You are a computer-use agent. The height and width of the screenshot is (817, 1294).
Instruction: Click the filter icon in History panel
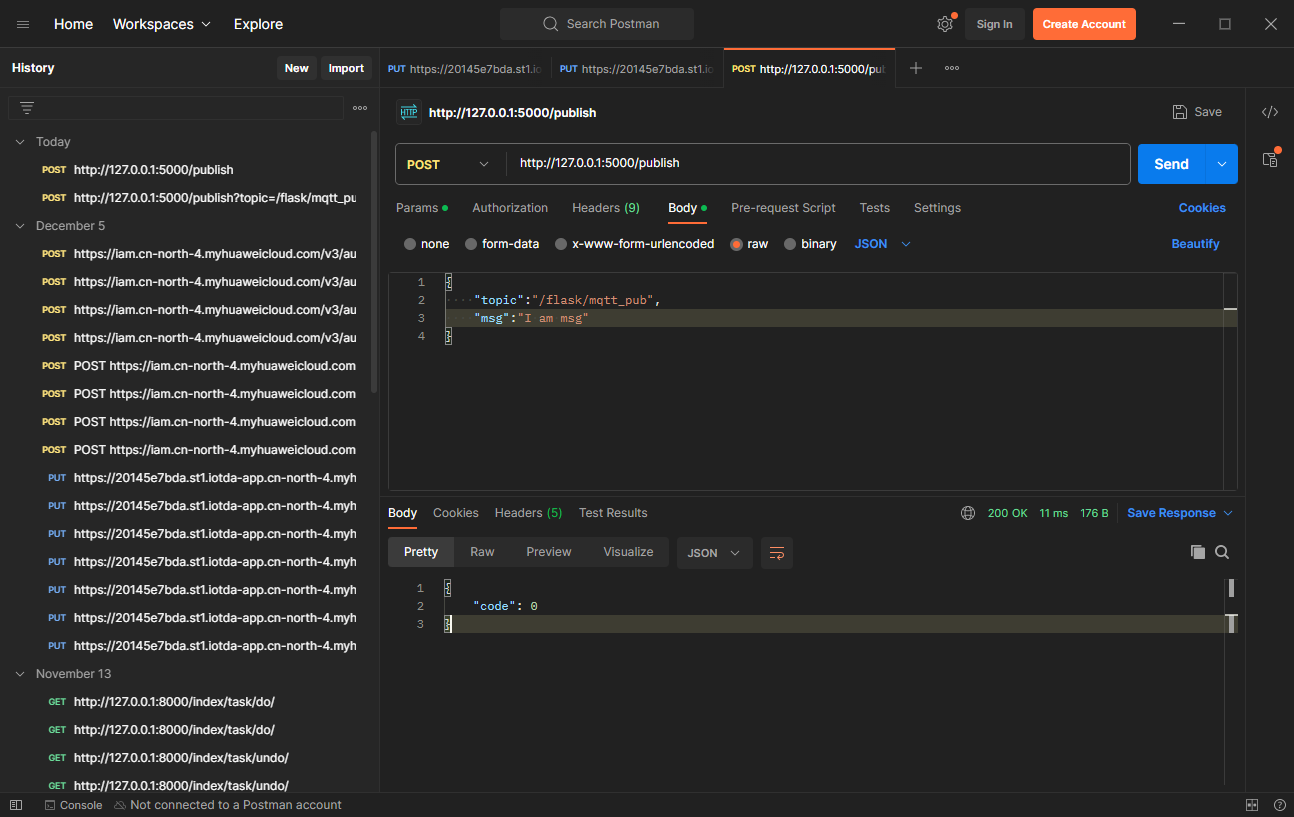pos(27,108)
